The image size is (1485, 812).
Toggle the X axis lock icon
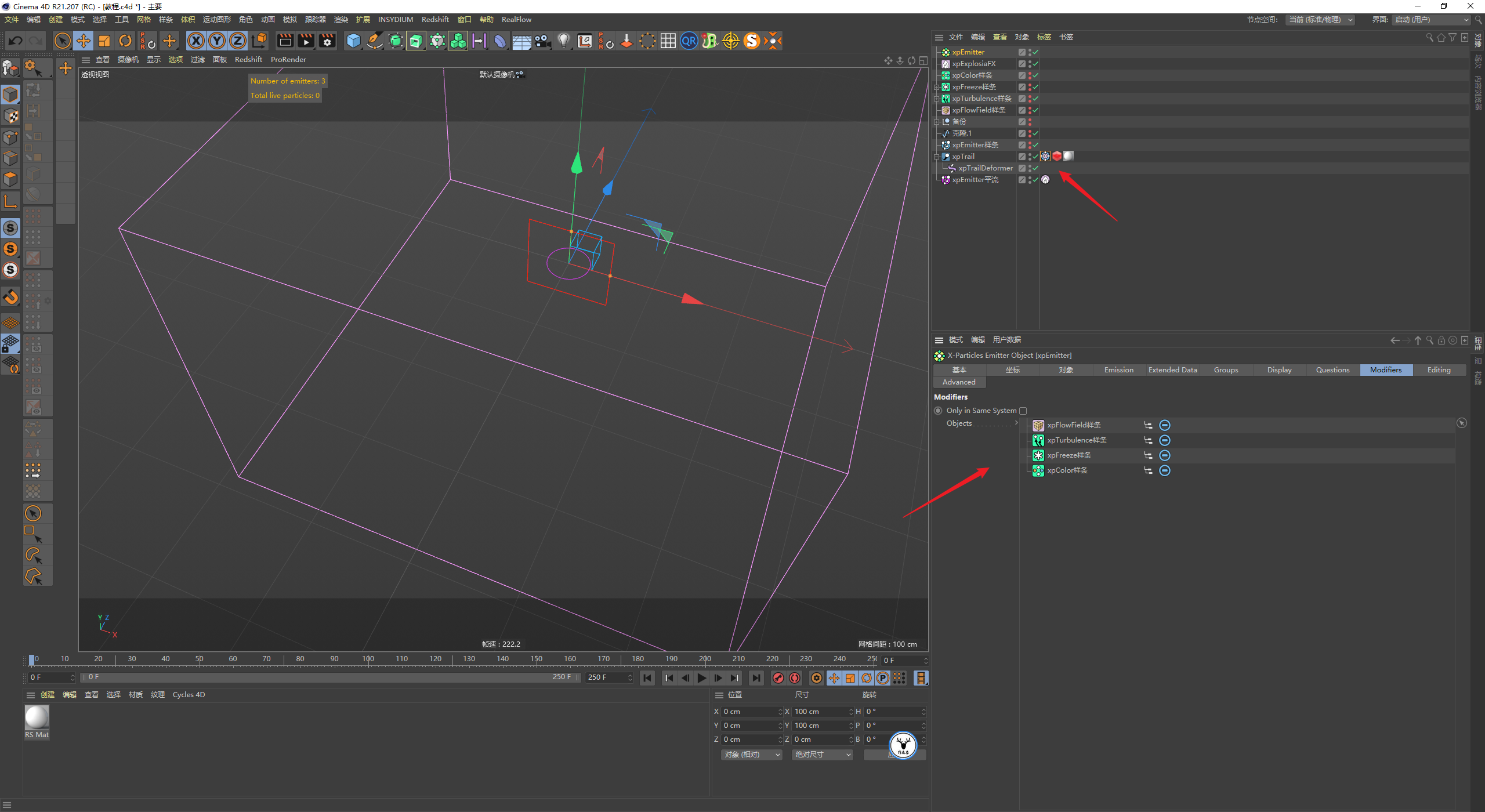[x=196, y=41]
